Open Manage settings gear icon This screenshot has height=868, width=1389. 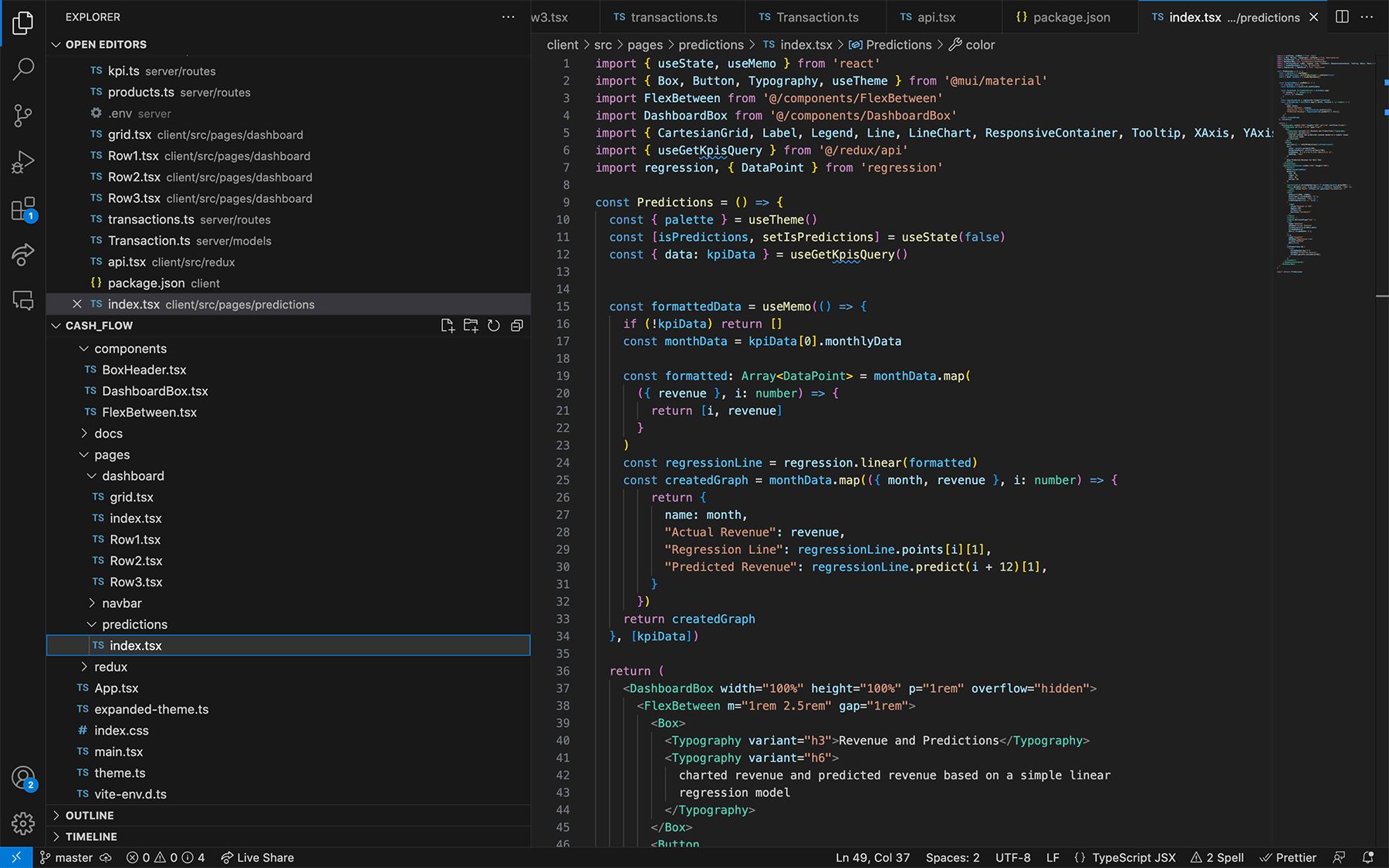tap(23, 823)
